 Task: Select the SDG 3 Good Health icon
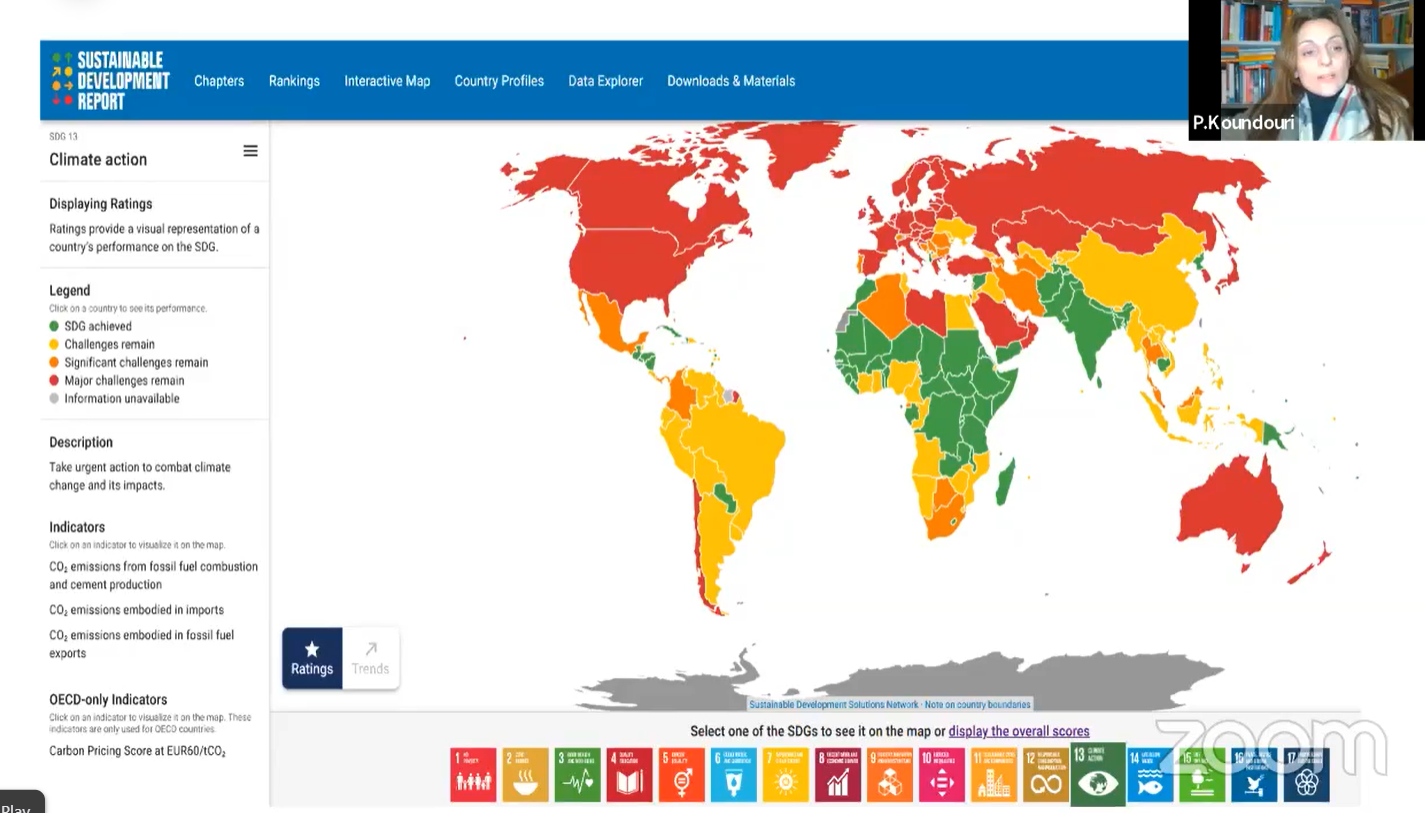tap(577, 774)
